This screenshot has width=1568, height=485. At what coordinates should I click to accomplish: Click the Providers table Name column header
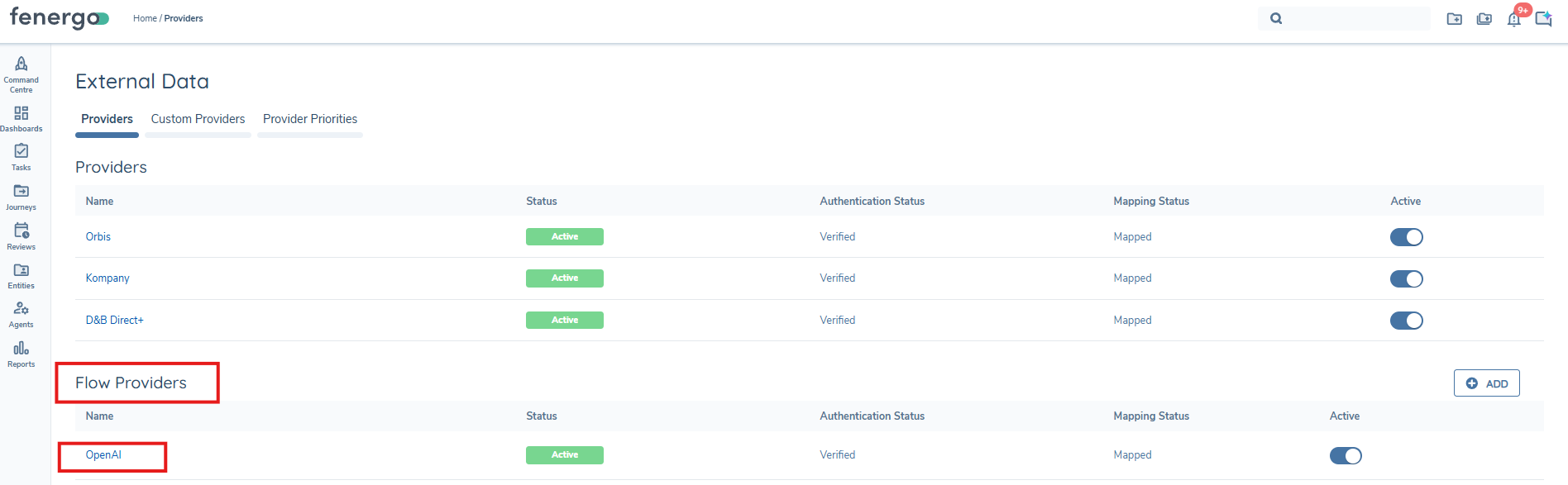pyautogui.click(x=99, y=201)
